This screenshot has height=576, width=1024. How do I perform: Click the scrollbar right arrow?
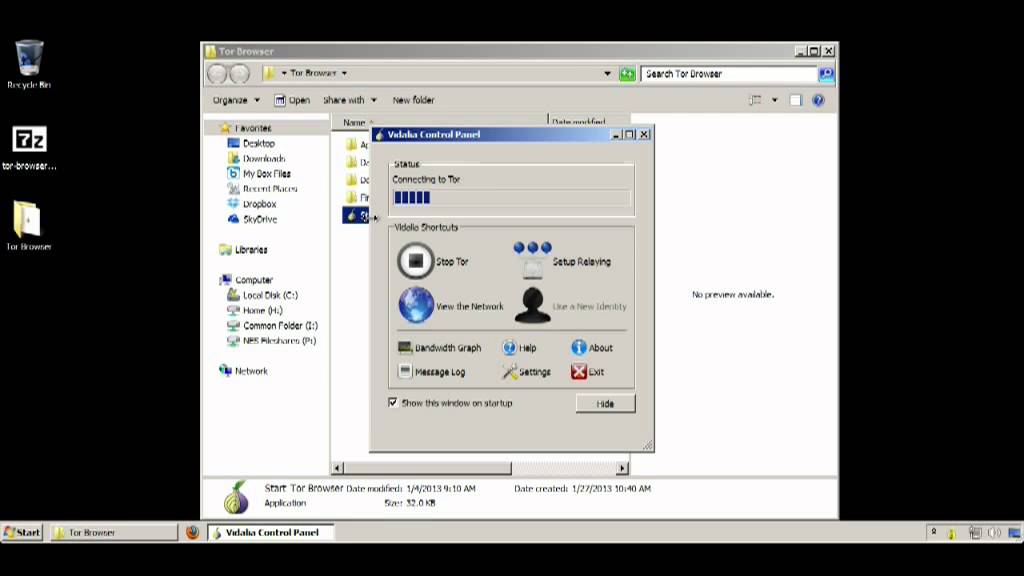coord(622,468)
